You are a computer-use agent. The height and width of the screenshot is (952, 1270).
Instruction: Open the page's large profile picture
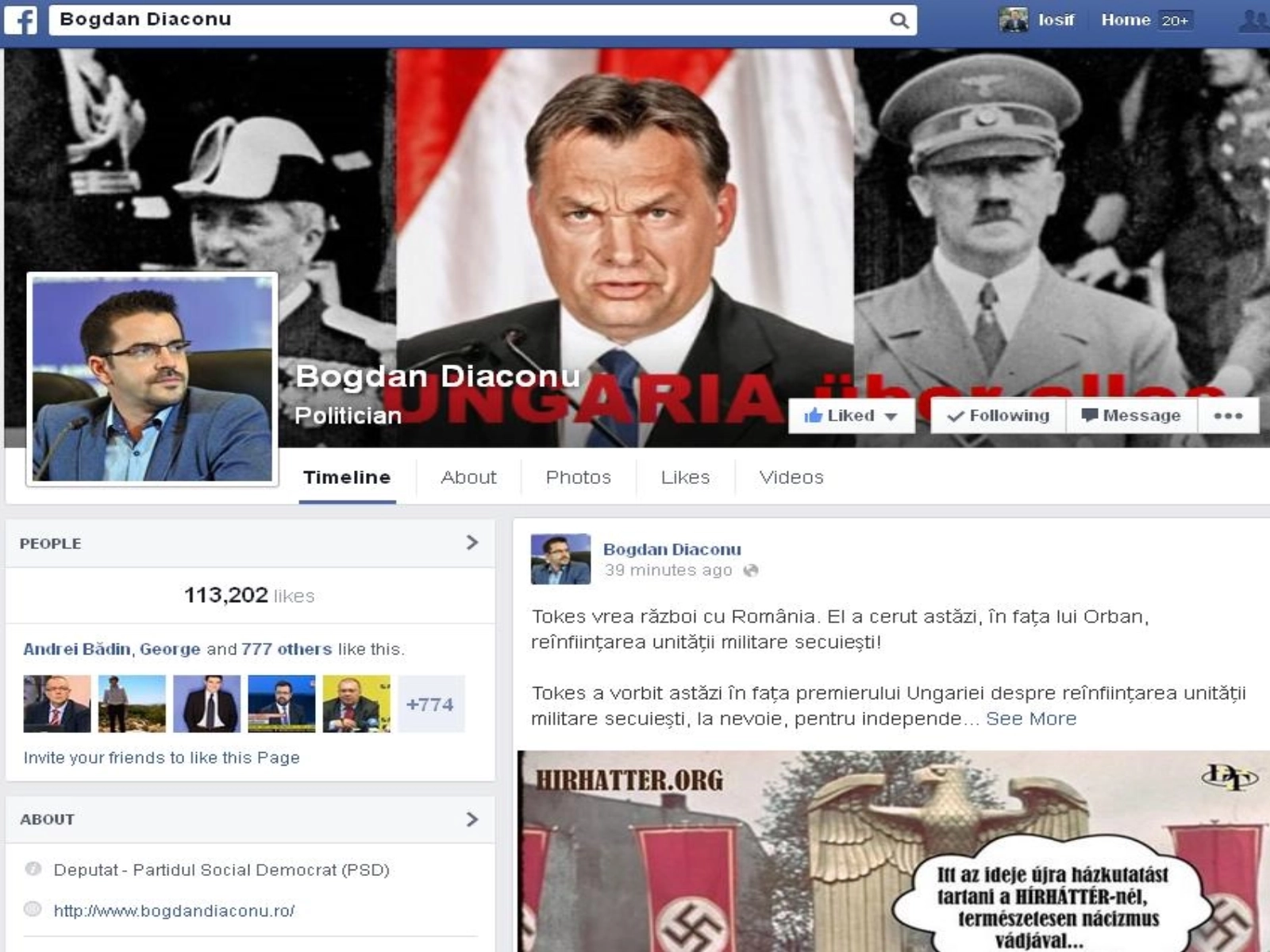(152, 379)
